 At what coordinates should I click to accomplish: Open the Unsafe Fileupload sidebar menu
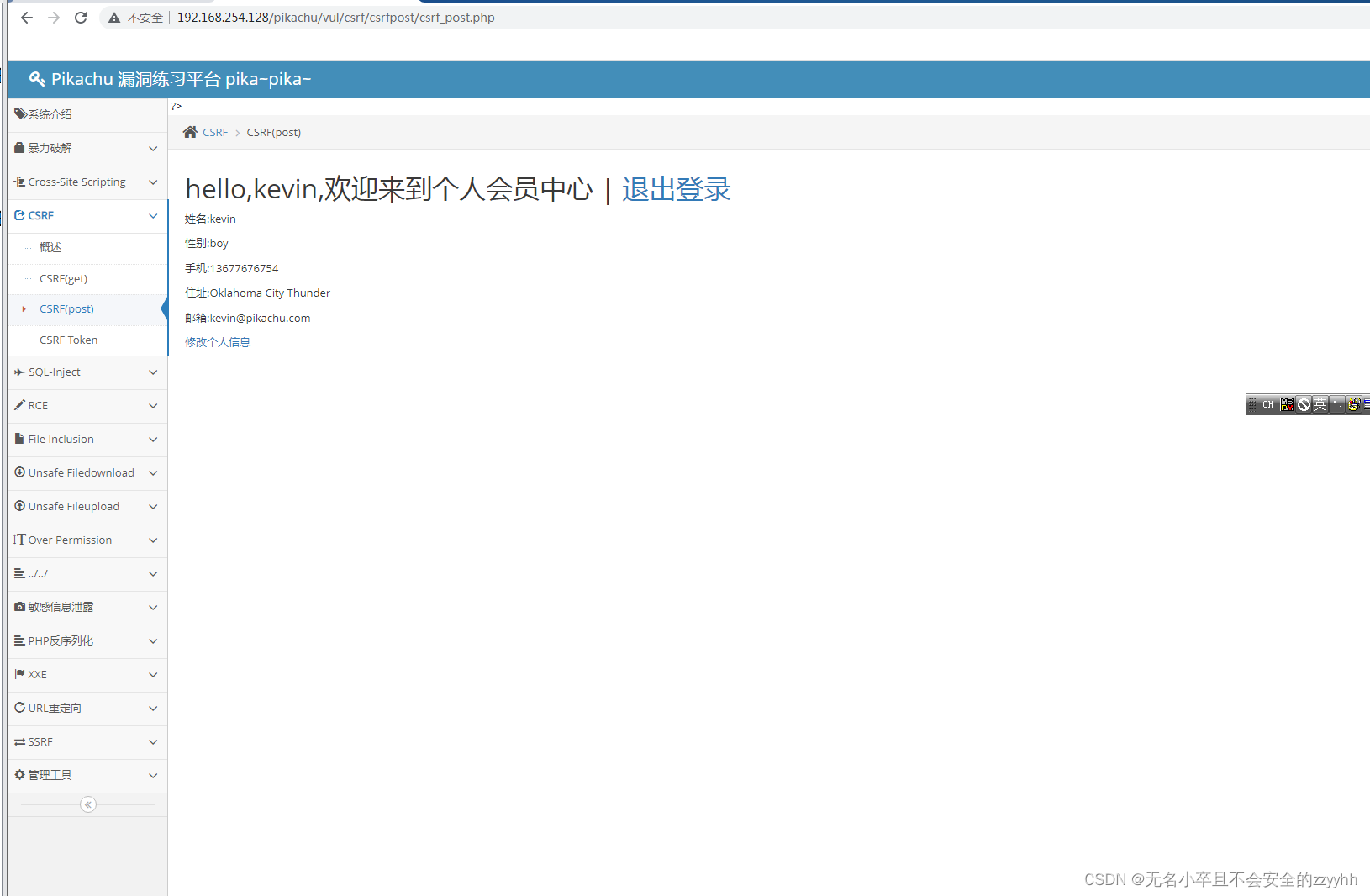click(x=87, y=507)
